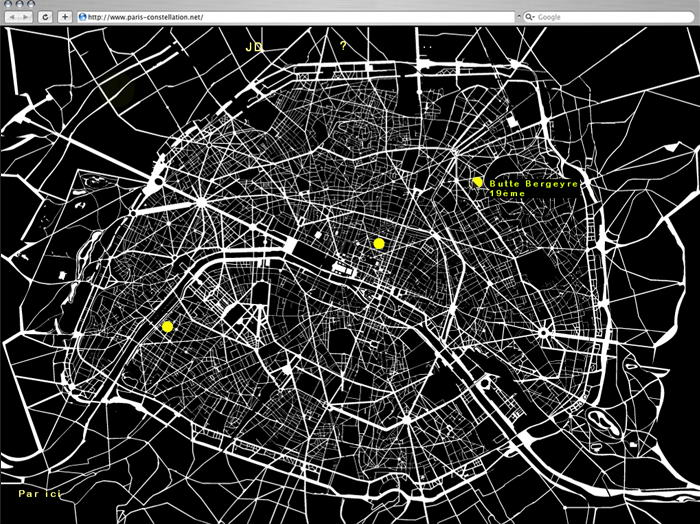Go back with the Safari back arrow
The image size is (700, 524).
click(x=12, y=17)
